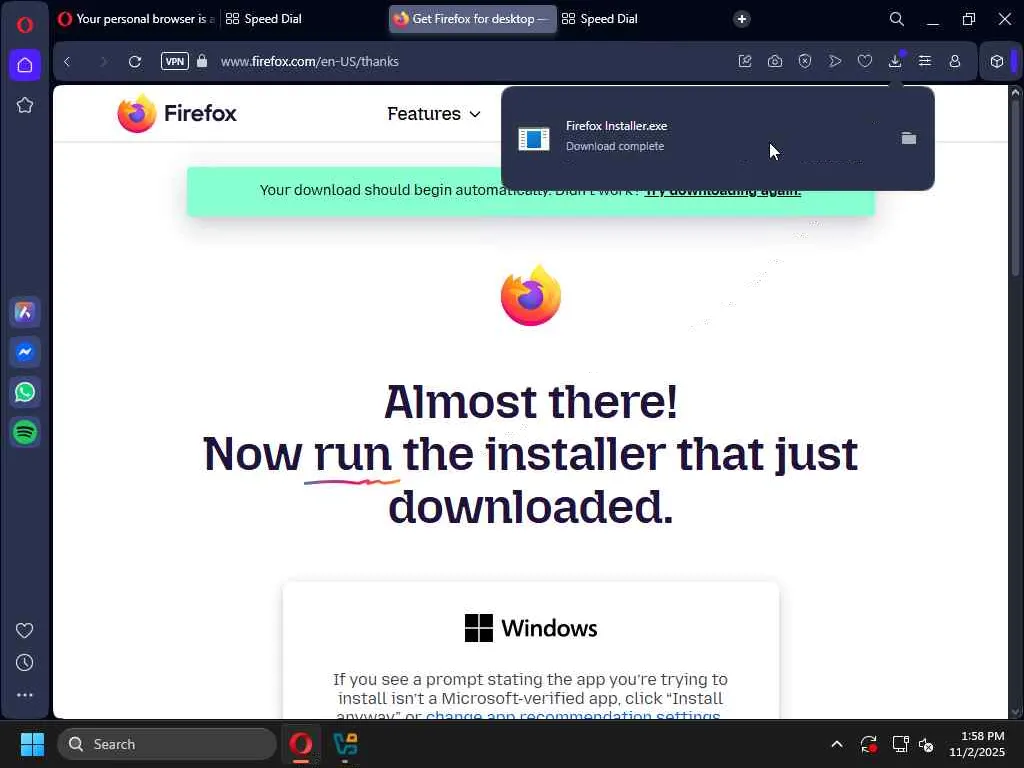Go to Opera Start Page home icon
The width and height of the screenshot is (1024, 768).
[25, 65]
